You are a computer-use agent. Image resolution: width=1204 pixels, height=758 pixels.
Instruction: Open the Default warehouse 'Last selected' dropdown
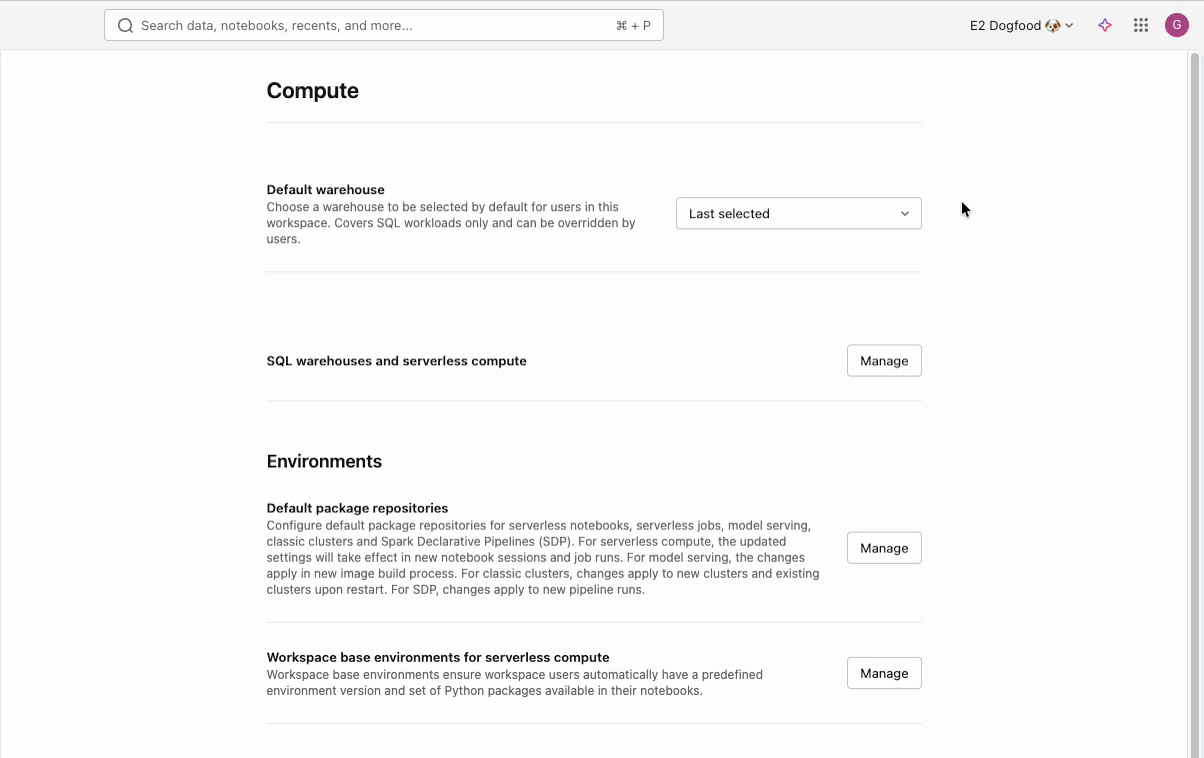(x=798, y=213)
